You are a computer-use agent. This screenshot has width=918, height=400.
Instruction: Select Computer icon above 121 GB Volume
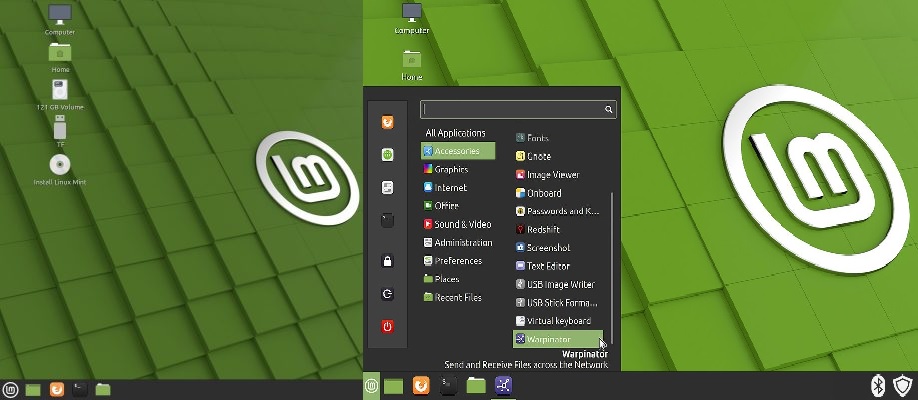coord(60,19)
